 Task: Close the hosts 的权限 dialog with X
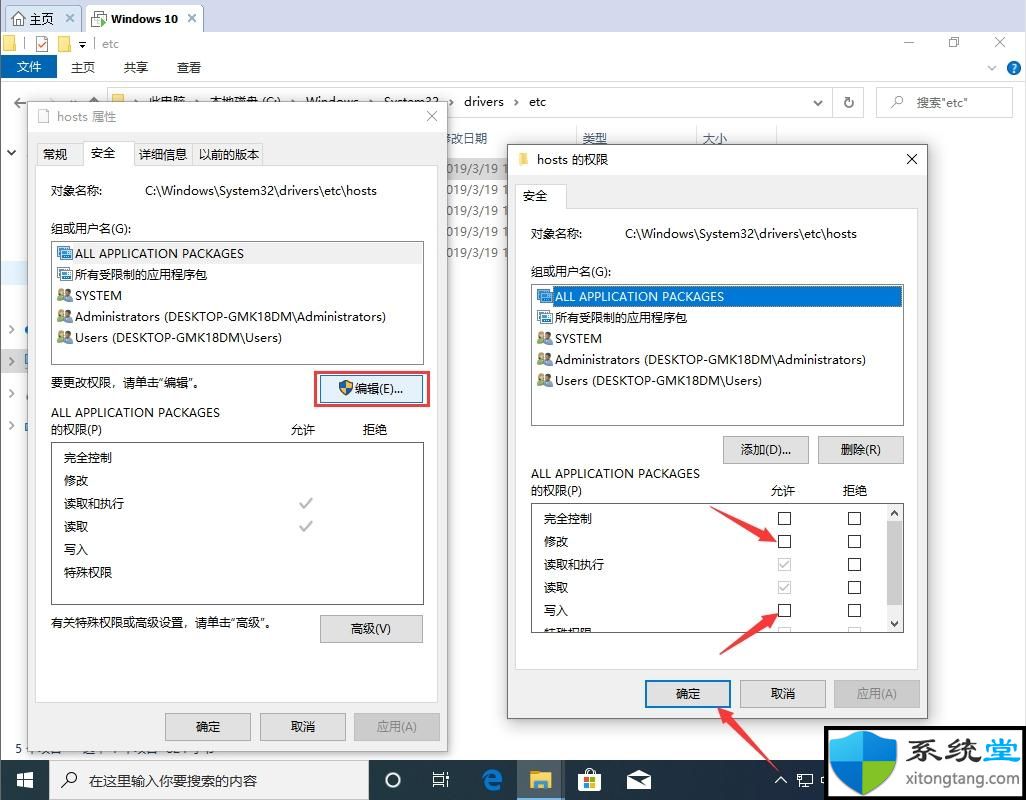point(911,159)
